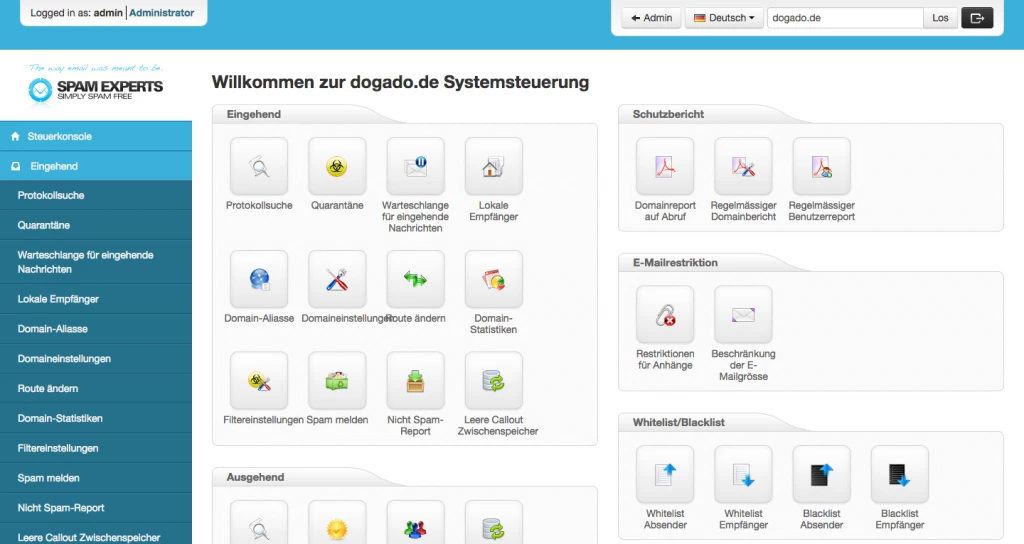Screen dimensions: 1024x544
Task: Select Steuerkonsole in the sidebar
Action: (96, 136)
